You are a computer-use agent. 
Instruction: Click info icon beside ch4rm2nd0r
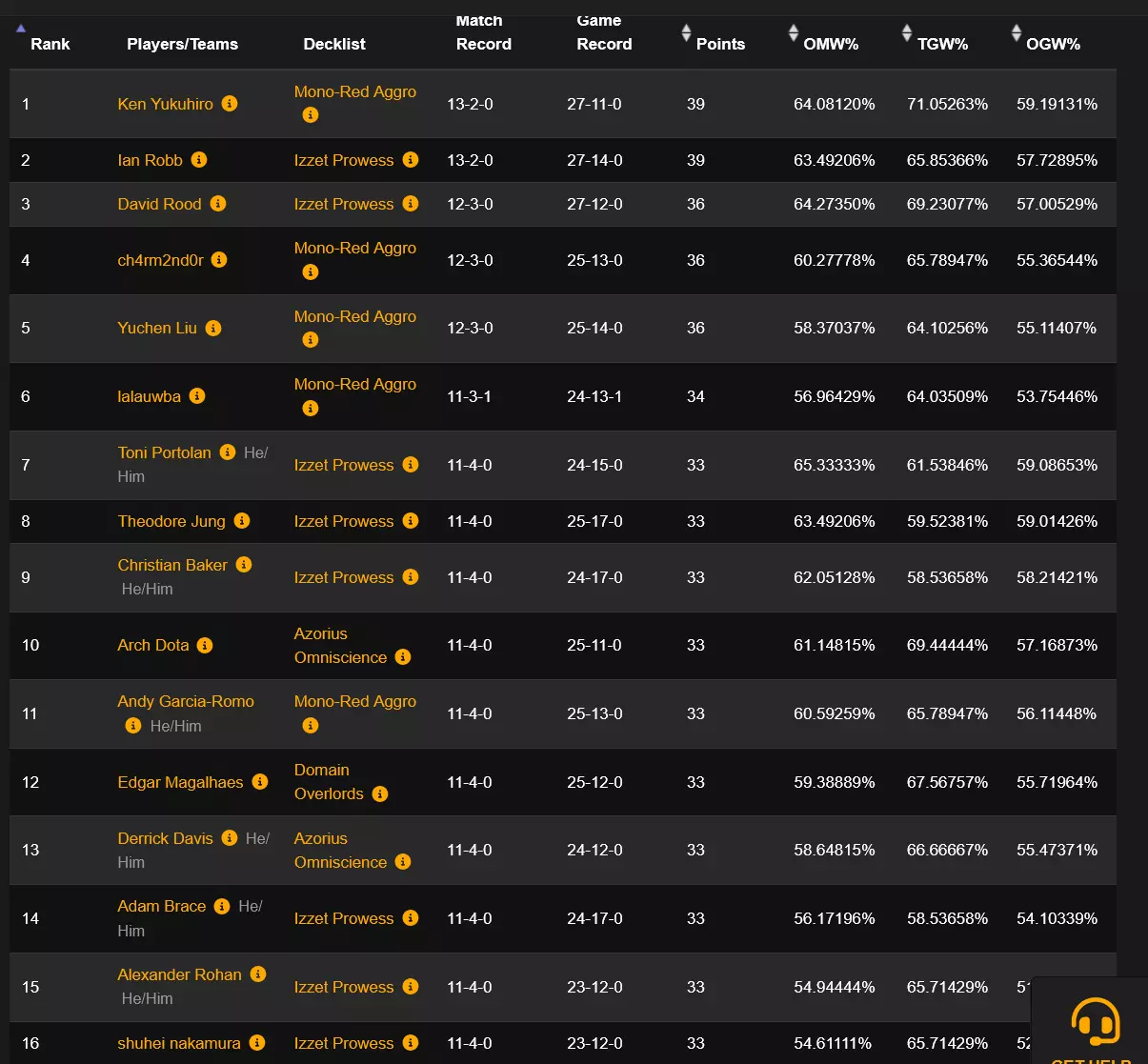(219, 259)
